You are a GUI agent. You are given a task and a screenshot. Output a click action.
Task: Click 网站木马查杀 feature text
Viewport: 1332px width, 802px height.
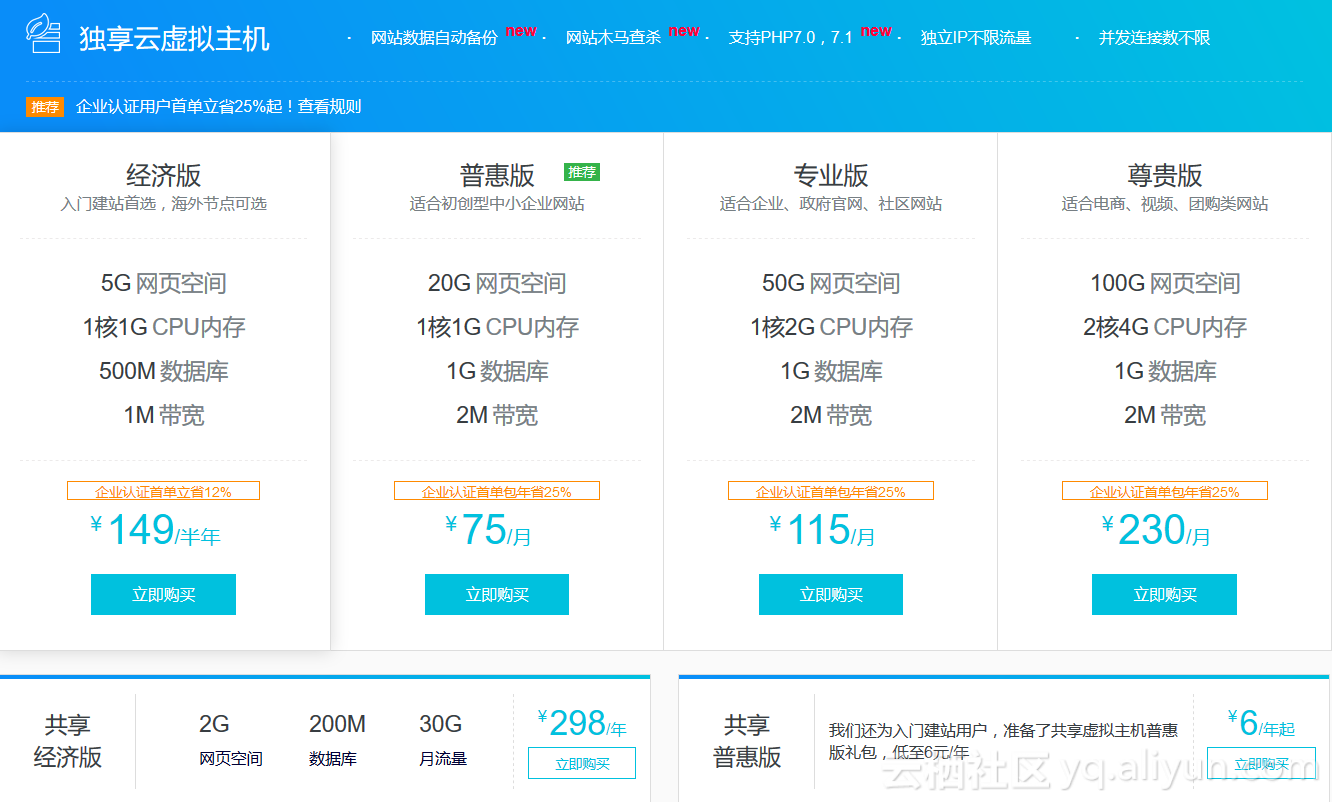point(613,38)
